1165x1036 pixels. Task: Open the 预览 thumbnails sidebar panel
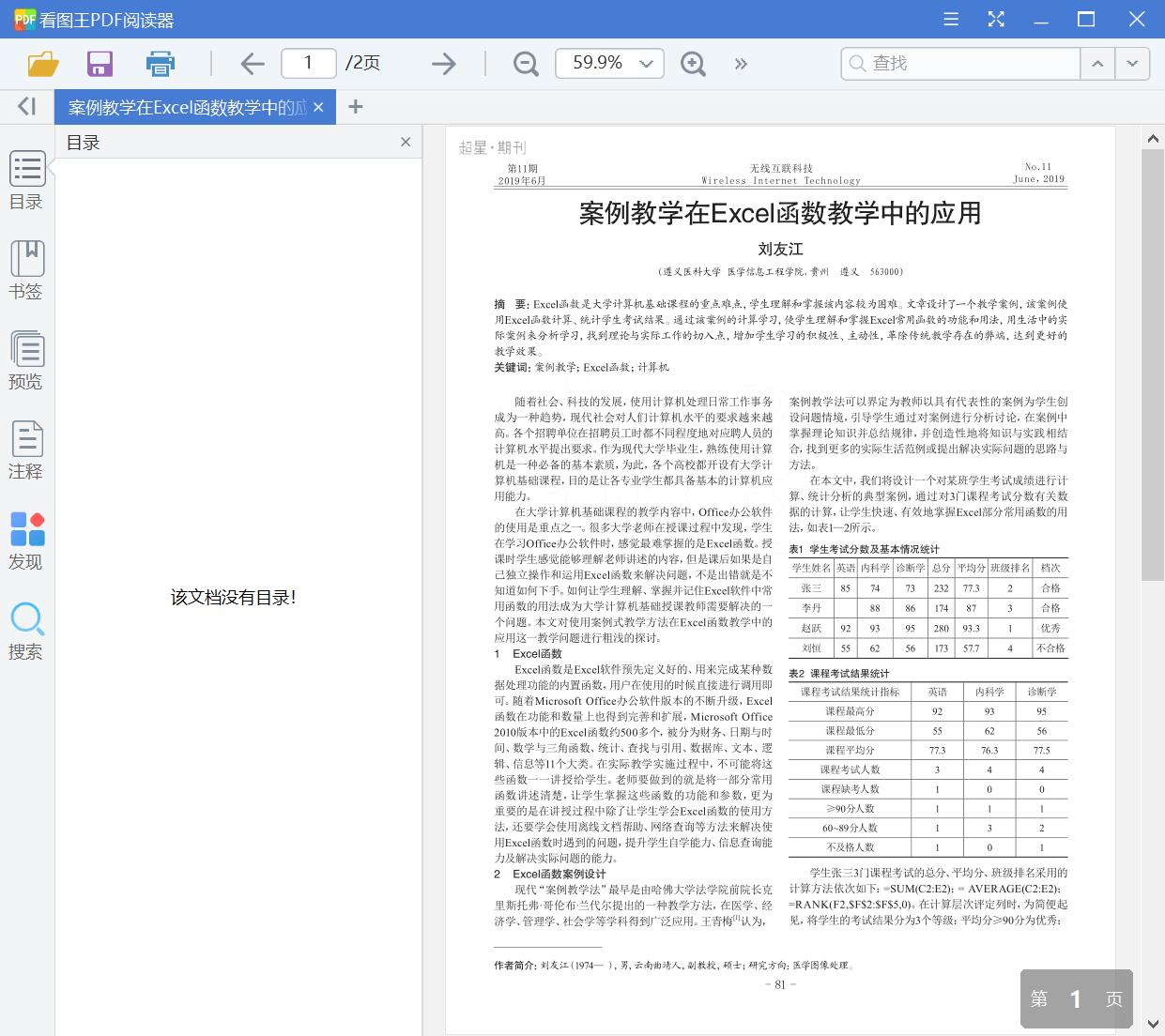[26, 360]
